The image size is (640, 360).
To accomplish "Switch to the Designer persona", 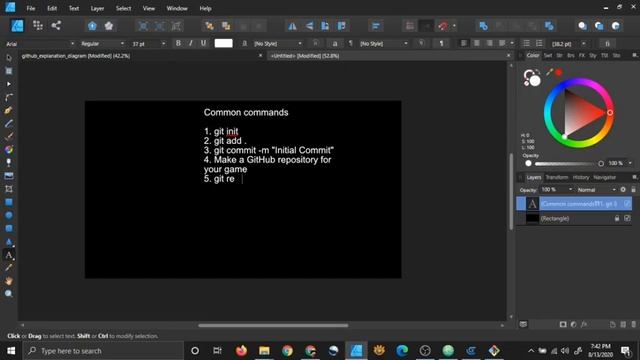I will (17, 26).
